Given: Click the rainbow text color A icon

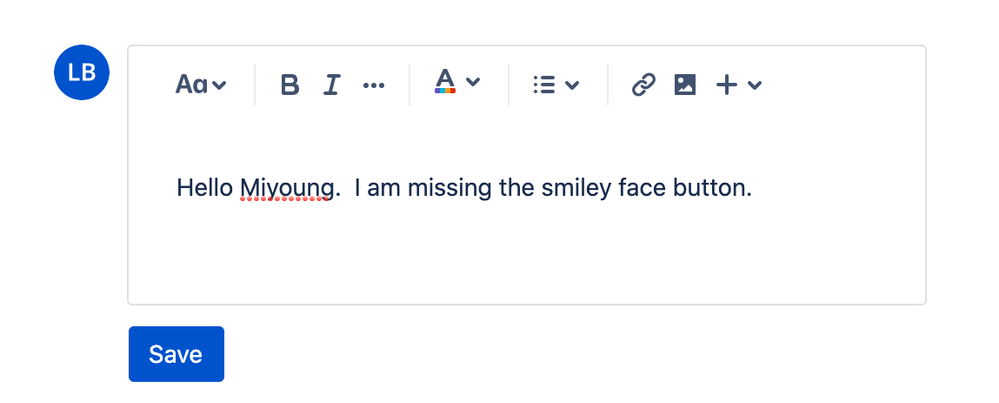Looking at the screenshot, I should 445,81.
